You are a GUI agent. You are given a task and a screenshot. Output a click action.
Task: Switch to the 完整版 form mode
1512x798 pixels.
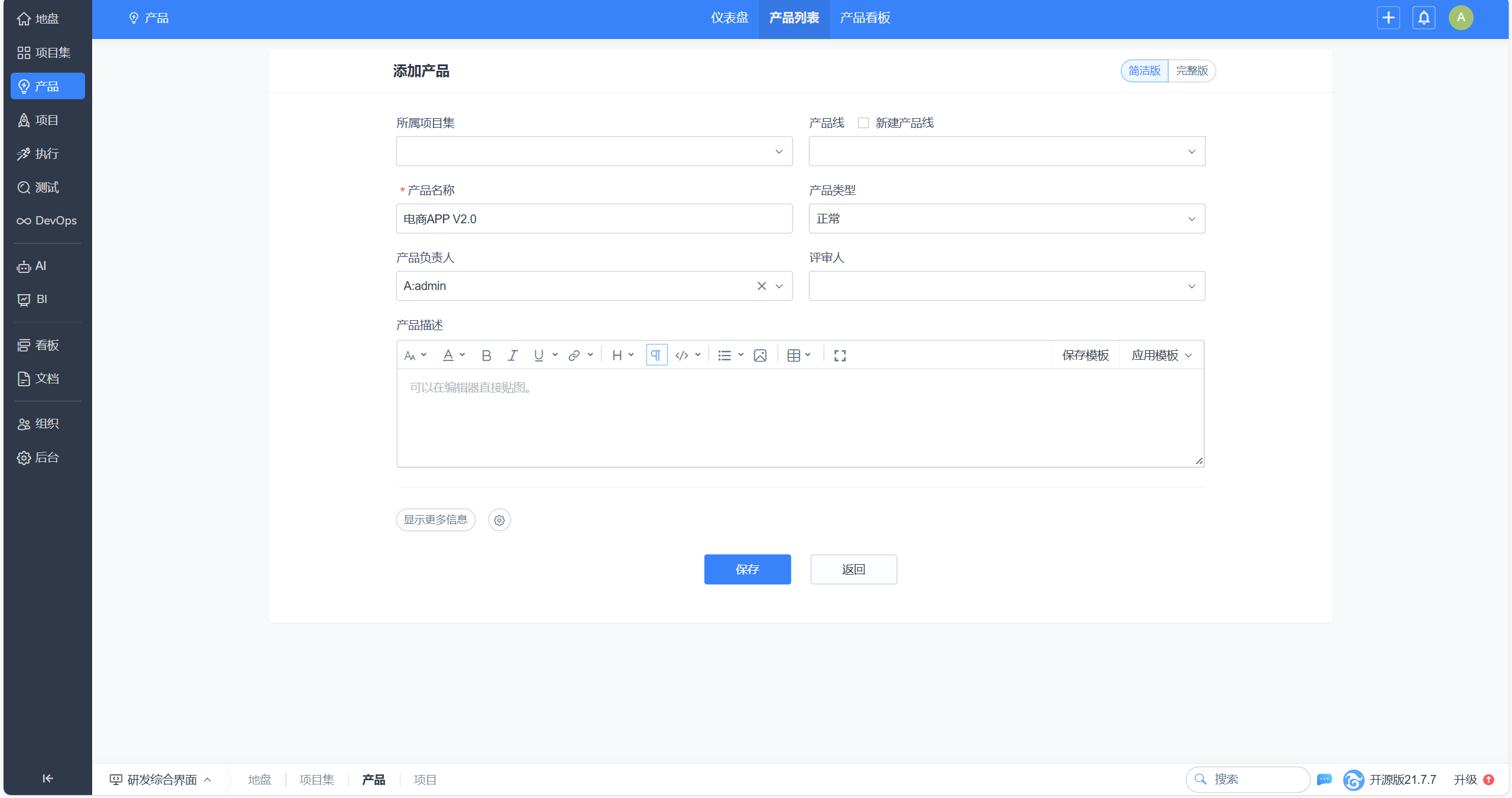pyautogui.click(x=1191, y=71)
